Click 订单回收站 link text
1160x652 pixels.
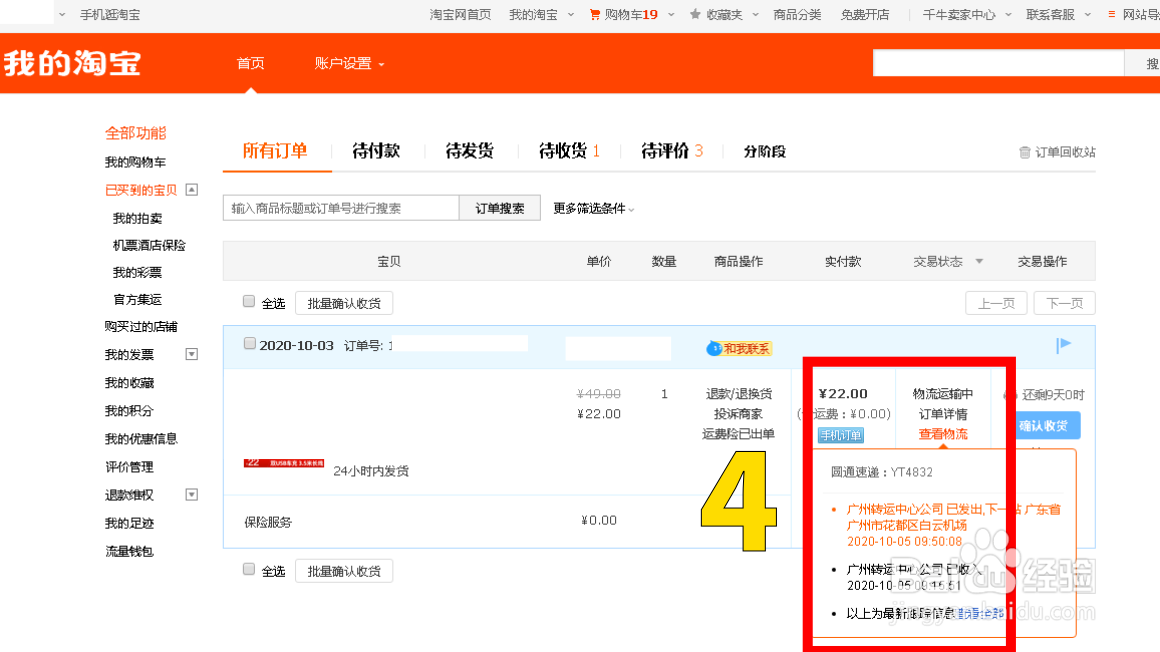point(1065,152)
